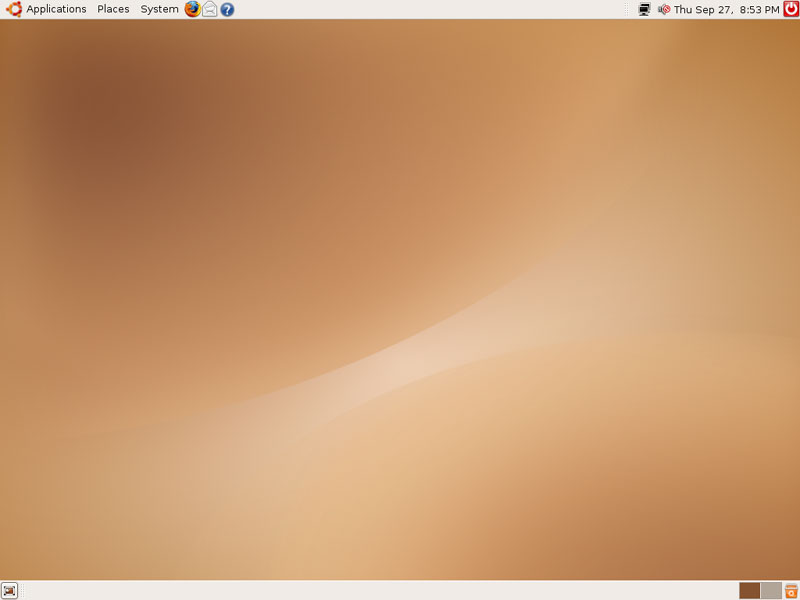Image resolution: width=800 pixels, height=600 pixels.
Task: Open calendar from Thu Sep 27 clock
Action: [727, 9]
